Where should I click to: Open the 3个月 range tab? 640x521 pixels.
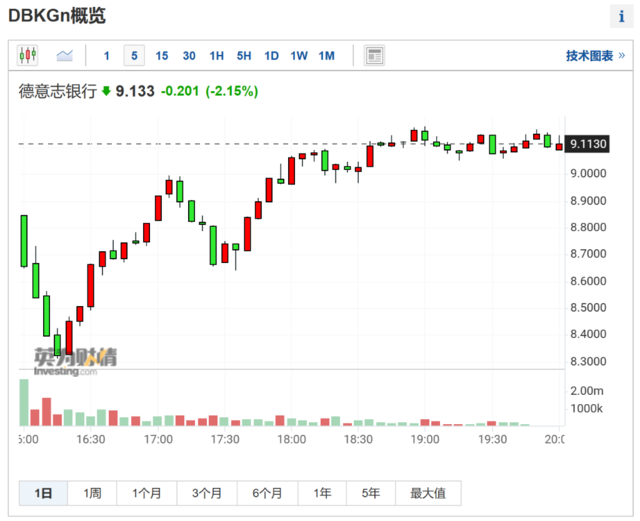207,493
